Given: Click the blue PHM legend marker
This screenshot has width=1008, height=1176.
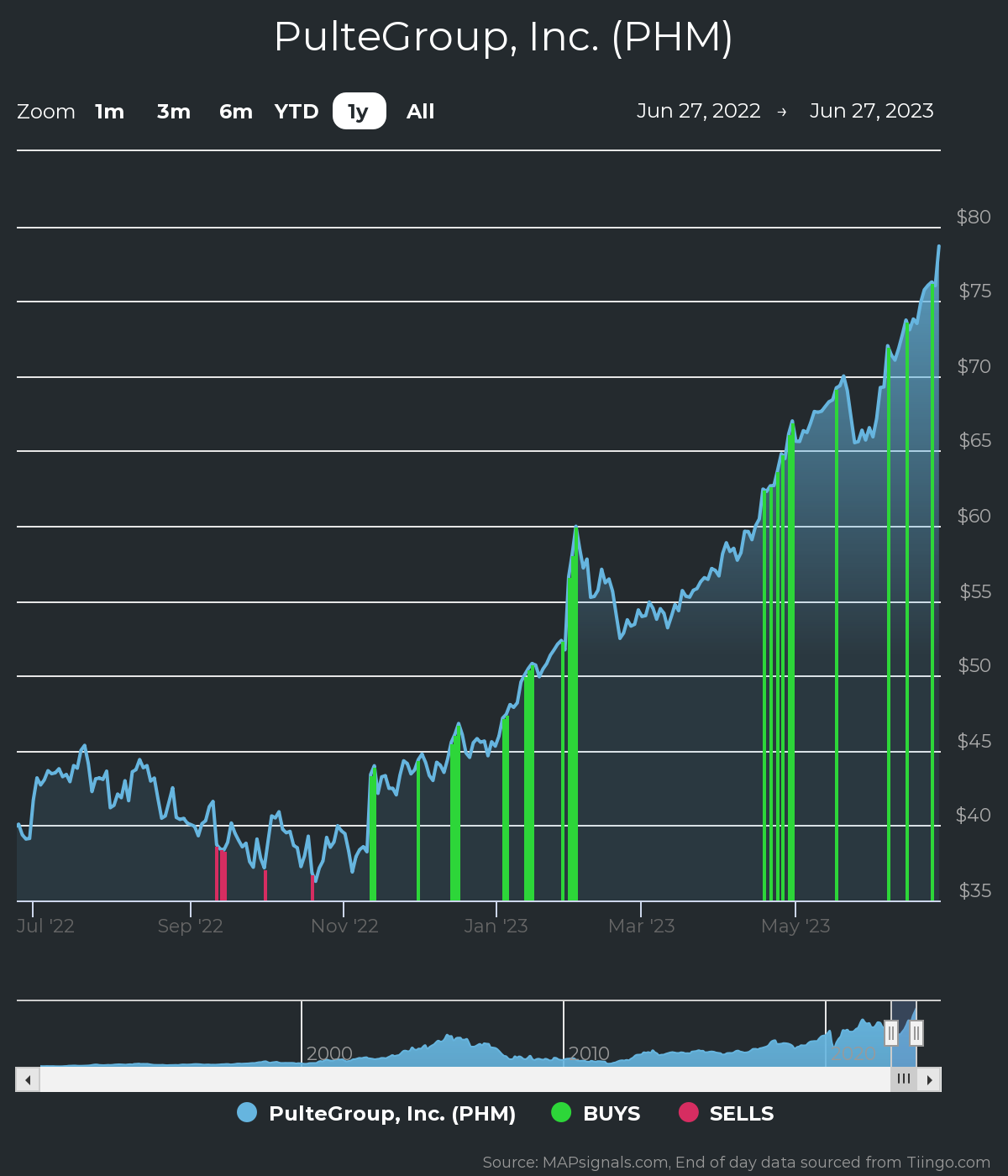Looking at the screenshot, I should [x=247, y=1112].
